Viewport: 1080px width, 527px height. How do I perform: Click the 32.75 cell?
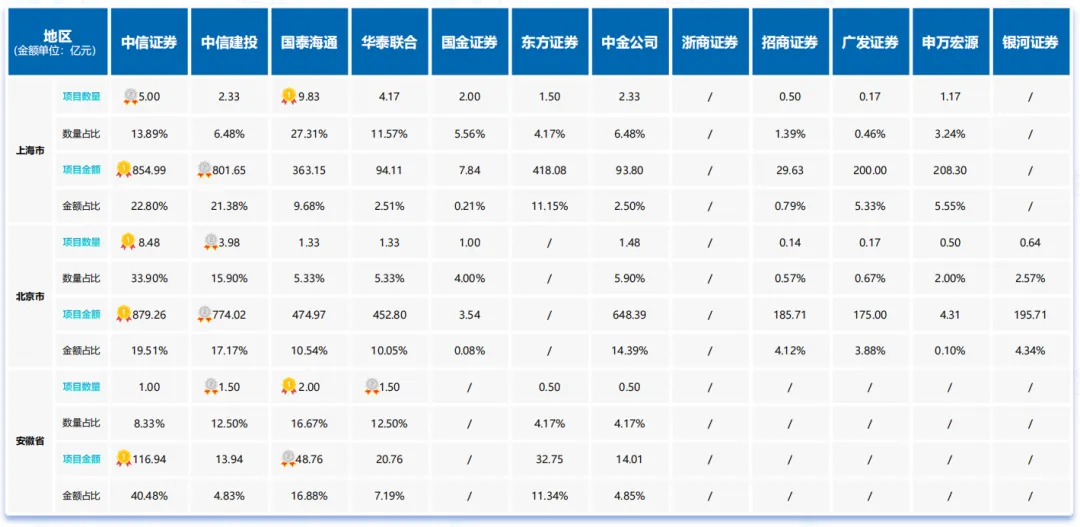click(550, 459)
